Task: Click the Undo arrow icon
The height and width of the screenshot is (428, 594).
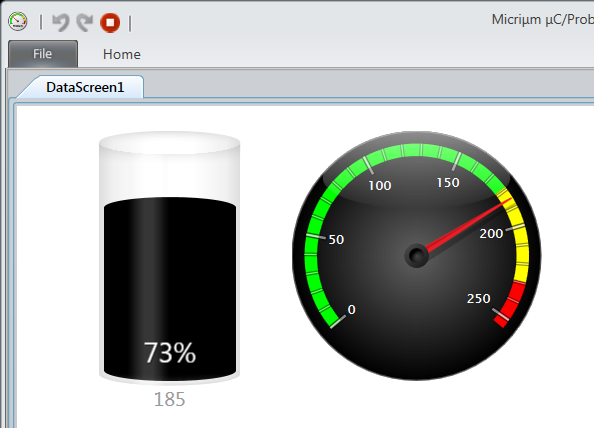Action: [60, 22]
